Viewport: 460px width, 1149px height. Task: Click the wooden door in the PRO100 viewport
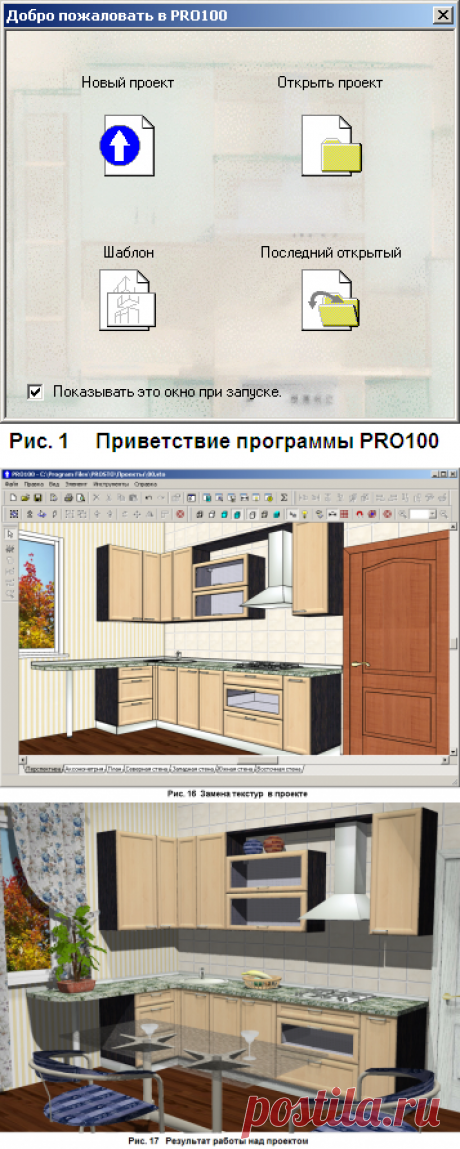click(x=396, y=643)
